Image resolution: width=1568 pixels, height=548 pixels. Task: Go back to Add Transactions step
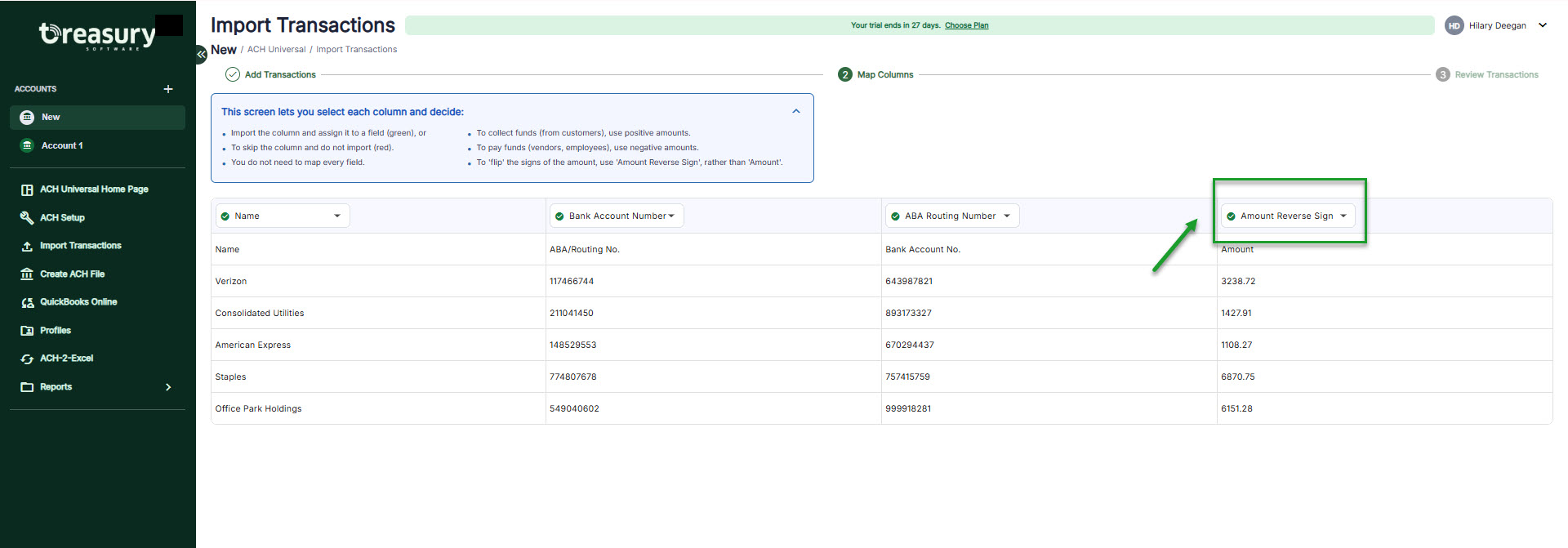tap(280, 75)
